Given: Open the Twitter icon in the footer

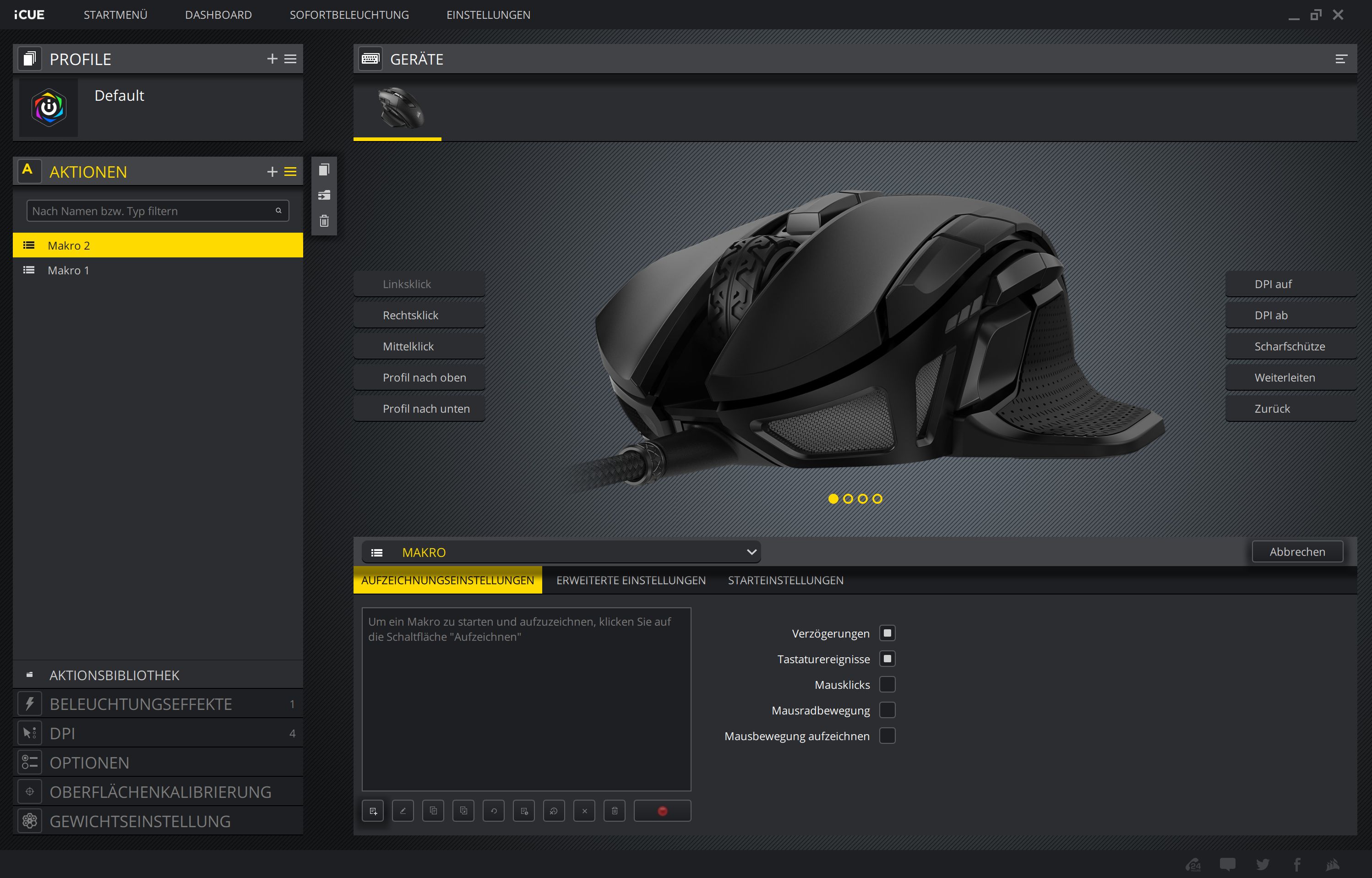Looking at the screenshot, I should (x=1263, y=864).
